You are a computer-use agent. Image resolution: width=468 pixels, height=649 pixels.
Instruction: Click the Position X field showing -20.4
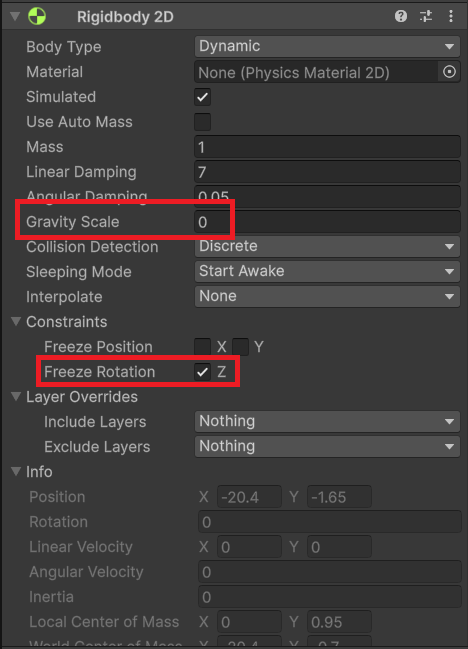tap(249, 497)
